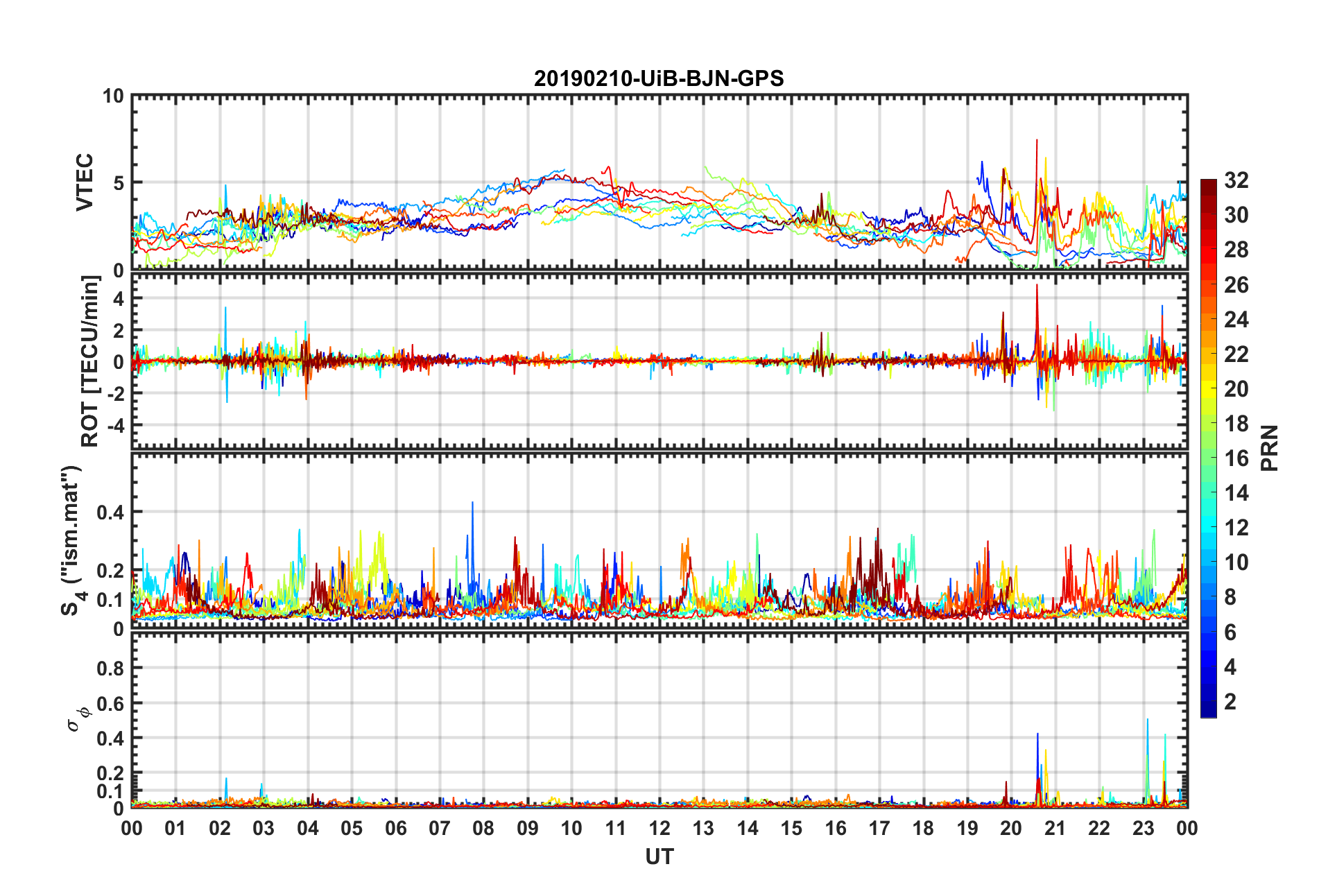Click VTEC axis tick value 10
The image size is (1319, 896).
tap(113, 96)
